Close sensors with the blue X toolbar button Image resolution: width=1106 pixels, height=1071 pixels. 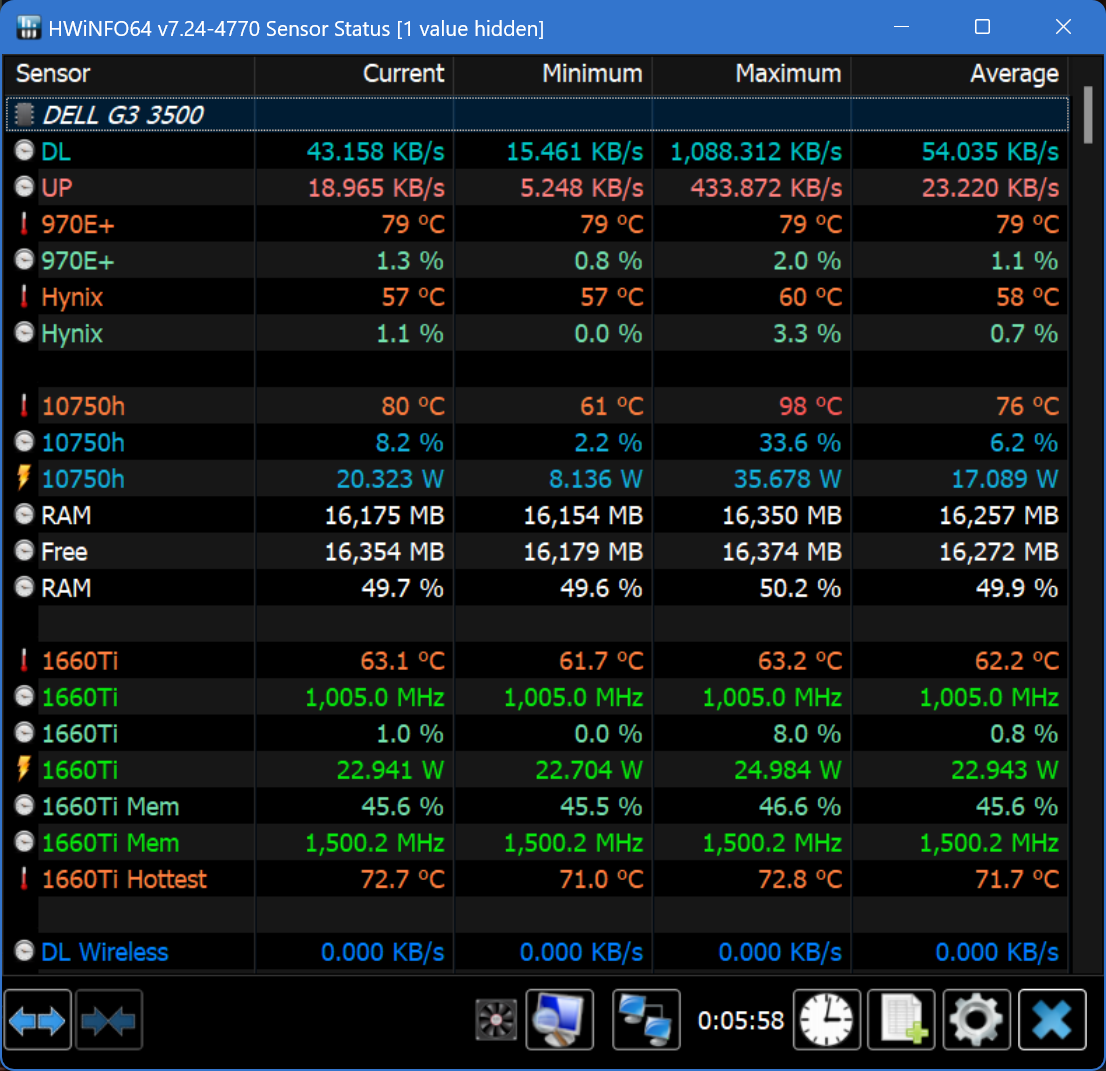click(1052, 1020)
